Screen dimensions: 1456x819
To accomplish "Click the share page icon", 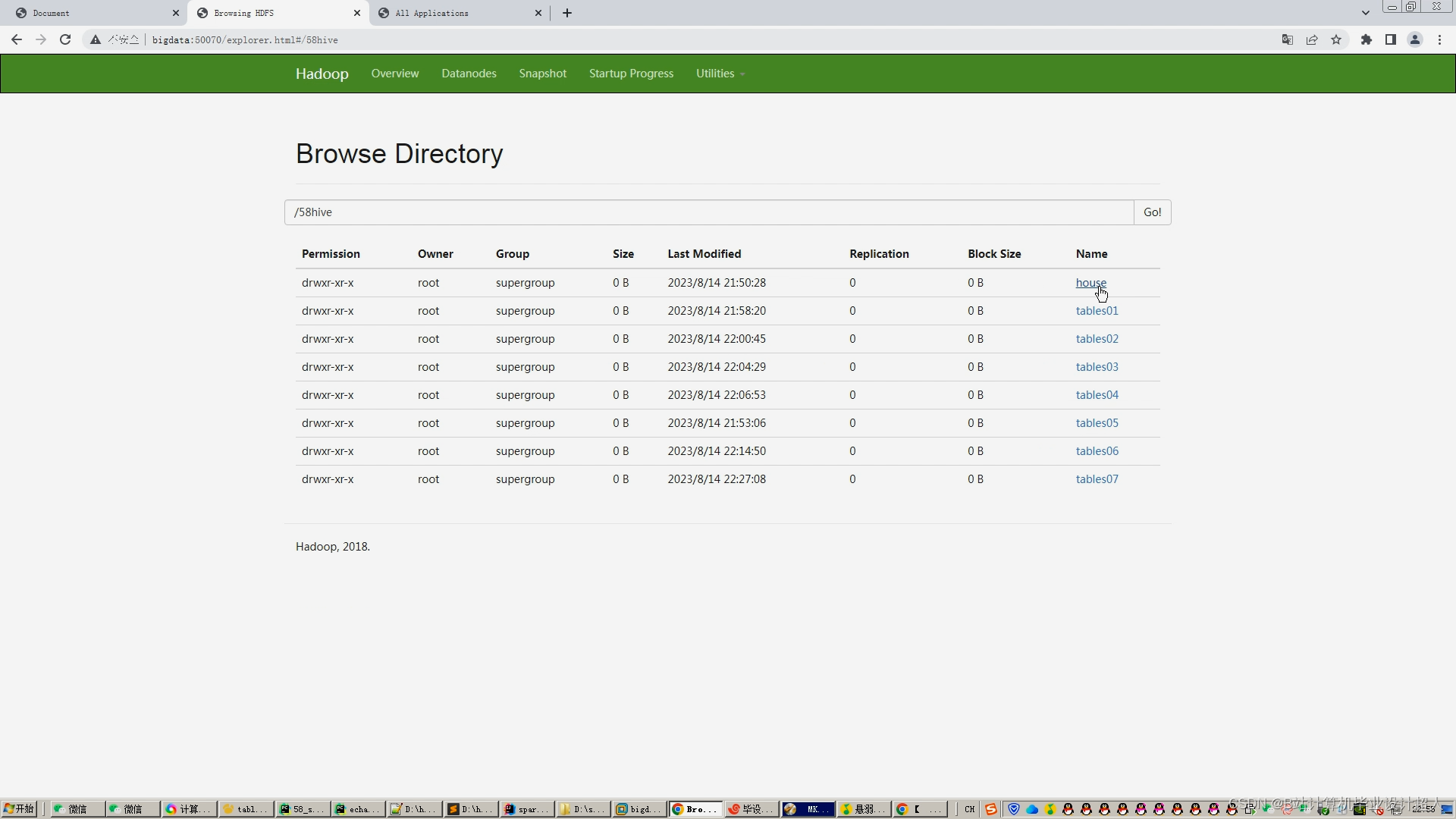I will pyautogui.click(x=1312, y=39).
